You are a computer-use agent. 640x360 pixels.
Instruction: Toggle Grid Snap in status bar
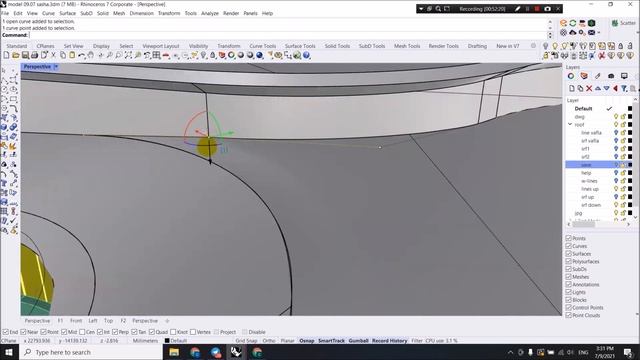[246, 340]
